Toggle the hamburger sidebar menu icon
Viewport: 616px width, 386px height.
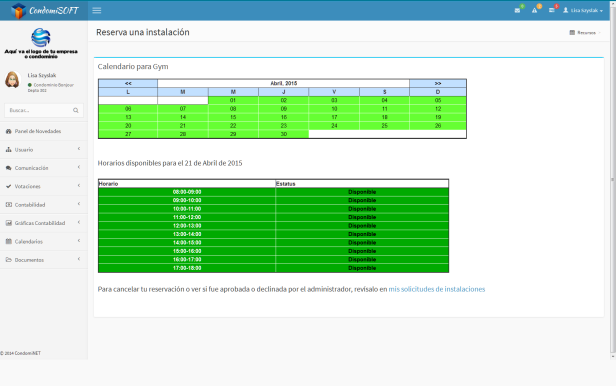coord(97,11)
